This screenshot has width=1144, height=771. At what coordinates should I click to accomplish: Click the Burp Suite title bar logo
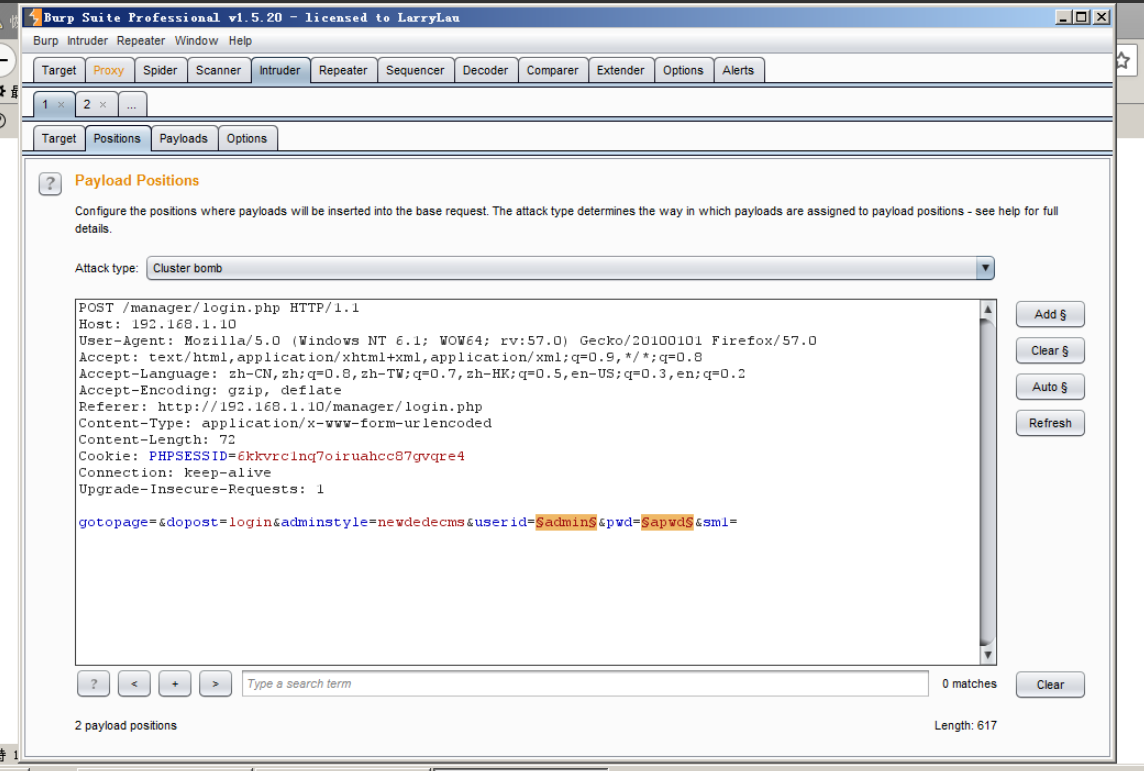click(34, 17)
